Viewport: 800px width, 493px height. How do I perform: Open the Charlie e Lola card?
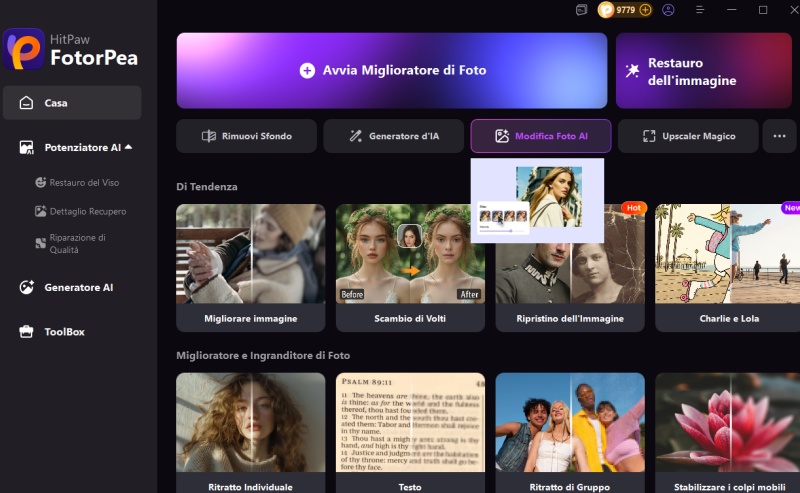pyautogui.click(x=729, y=268)
